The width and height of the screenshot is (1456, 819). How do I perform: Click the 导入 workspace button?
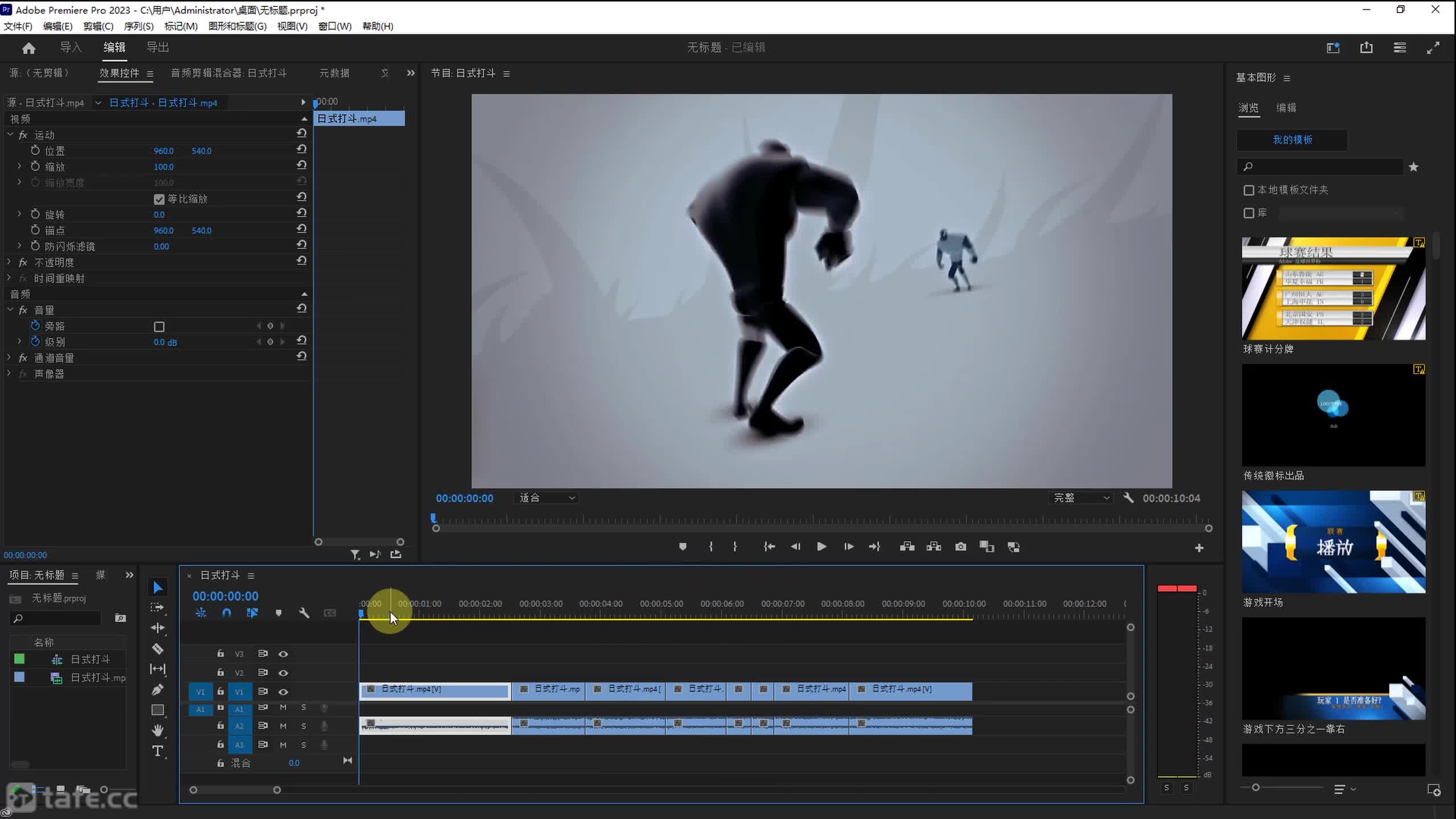click(71, 47)
